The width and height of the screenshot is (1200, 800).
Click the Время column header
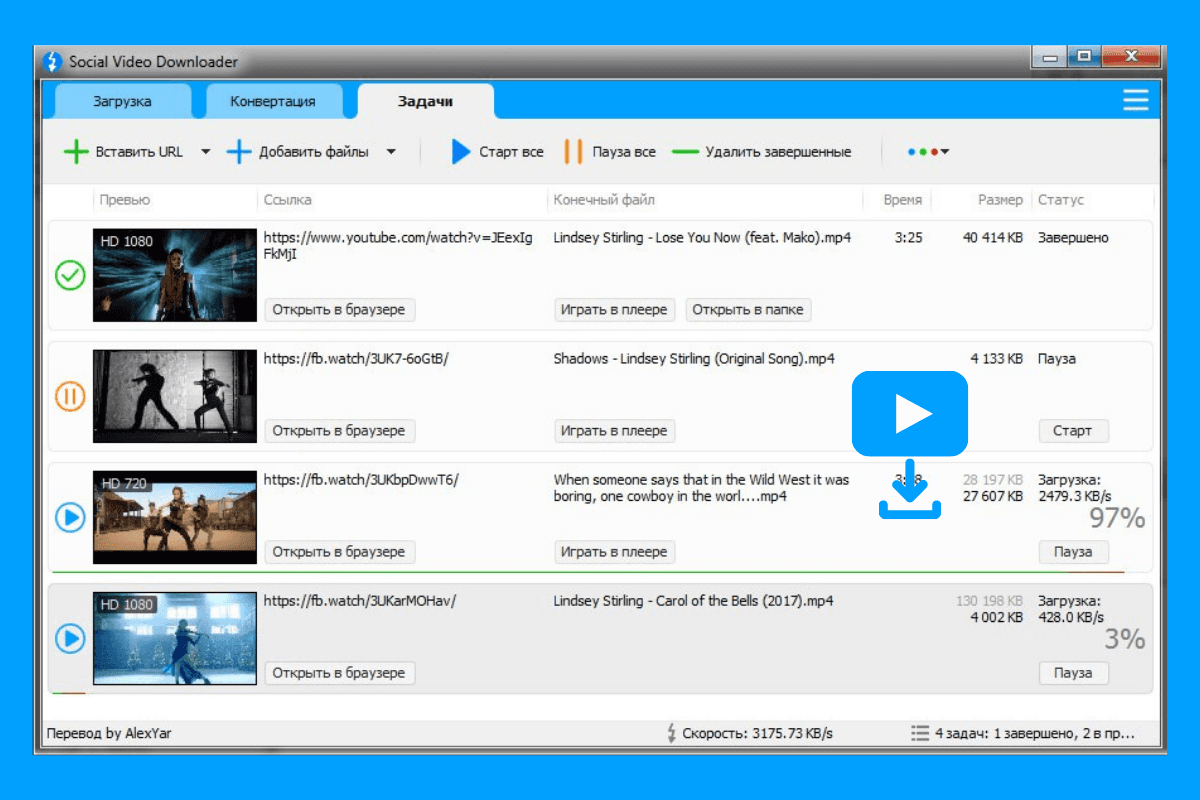tap(903, 200)
